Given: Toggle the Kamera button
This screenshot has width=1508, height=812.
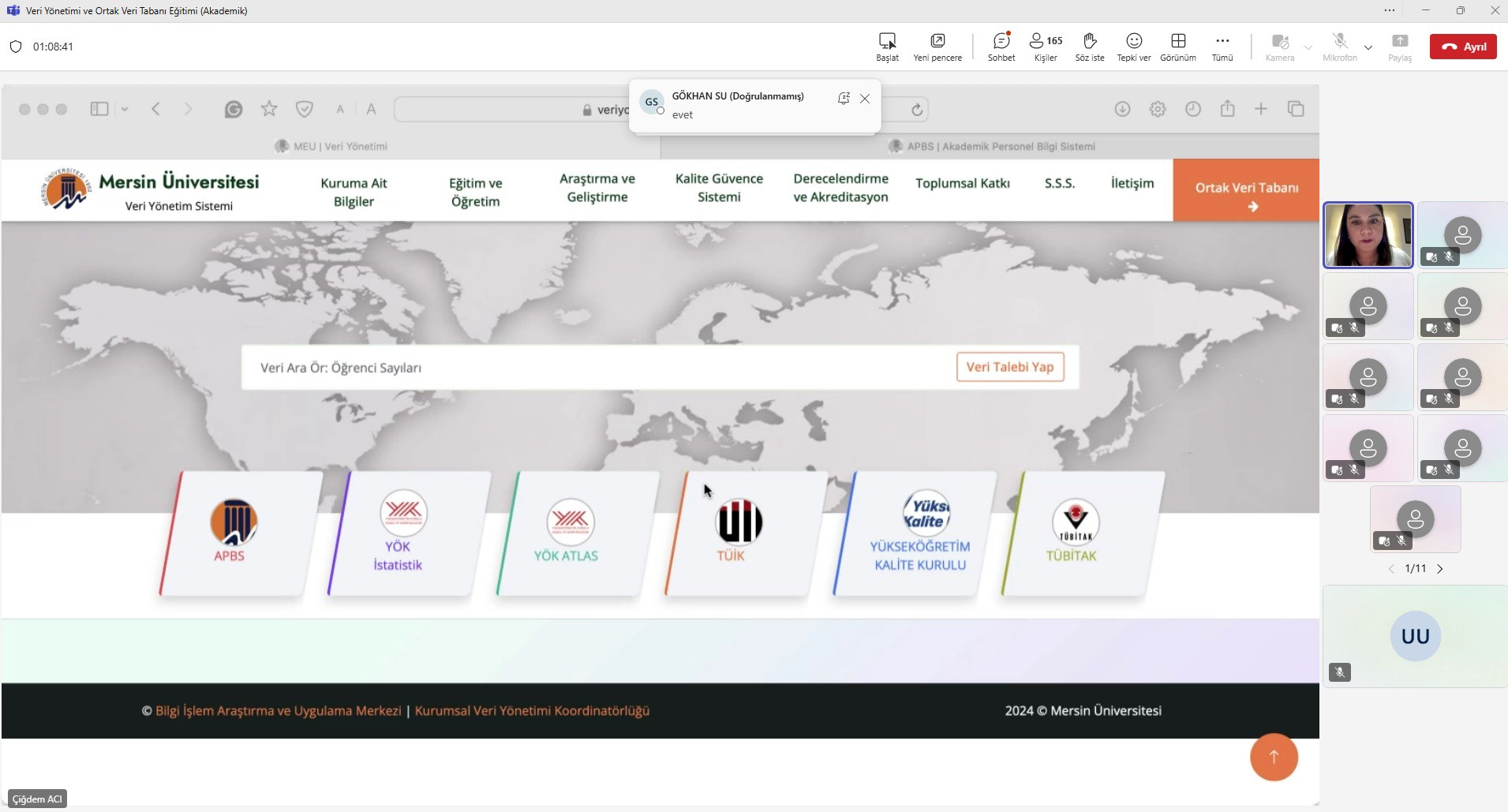Looking at the screenshot, I should pyautogui.click(x=1280, y=47).
